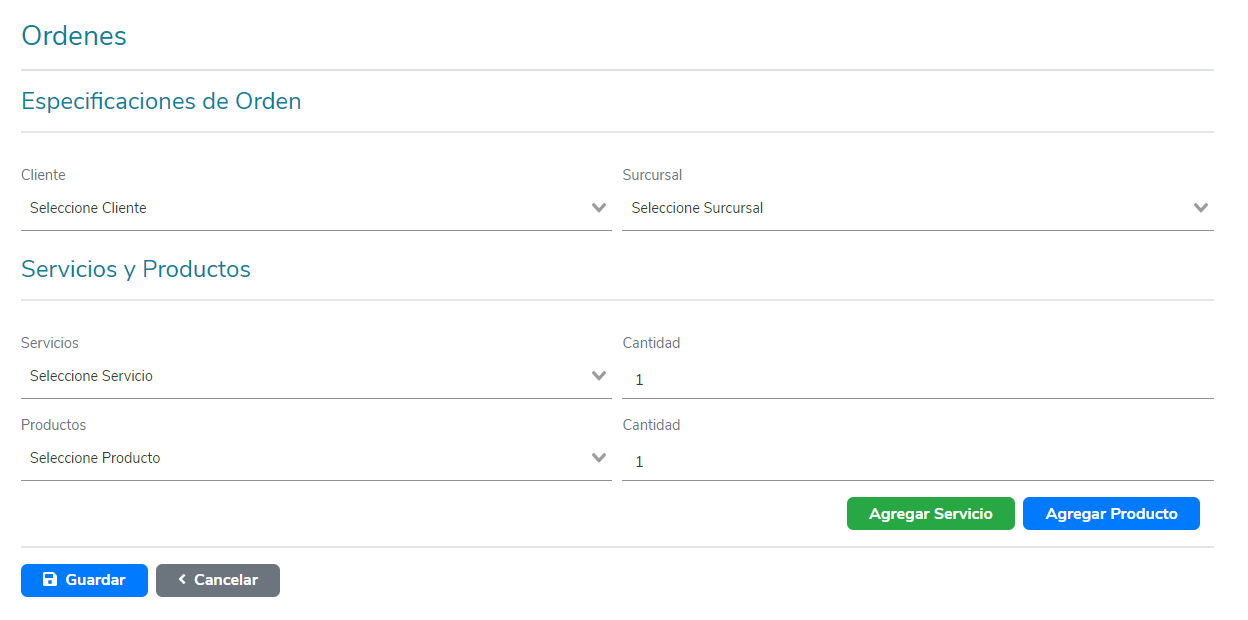Open the "Seleccione Cliente" dropdown

300,208
